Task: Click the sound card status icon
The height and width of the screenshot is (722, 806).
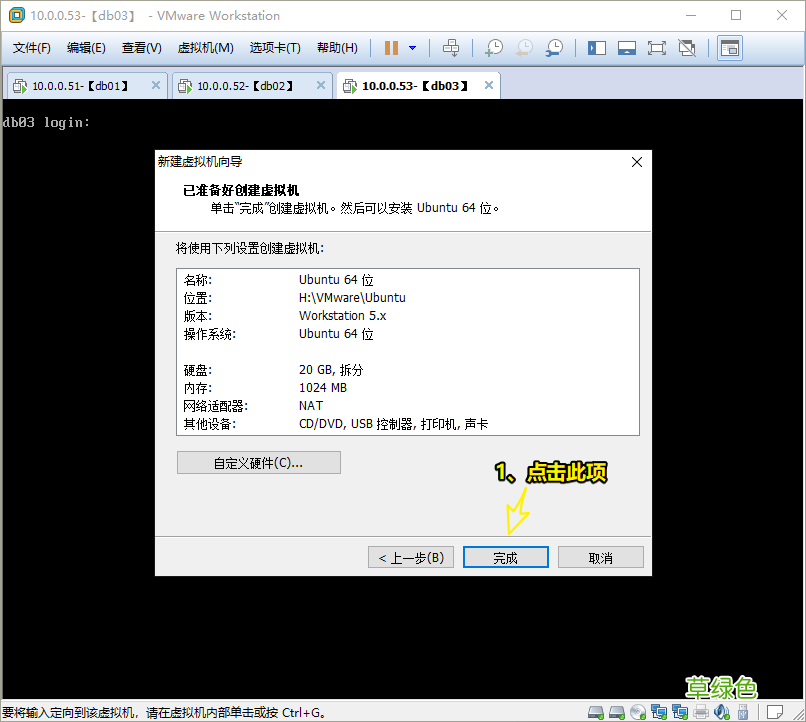Action: tap(722, 712)
